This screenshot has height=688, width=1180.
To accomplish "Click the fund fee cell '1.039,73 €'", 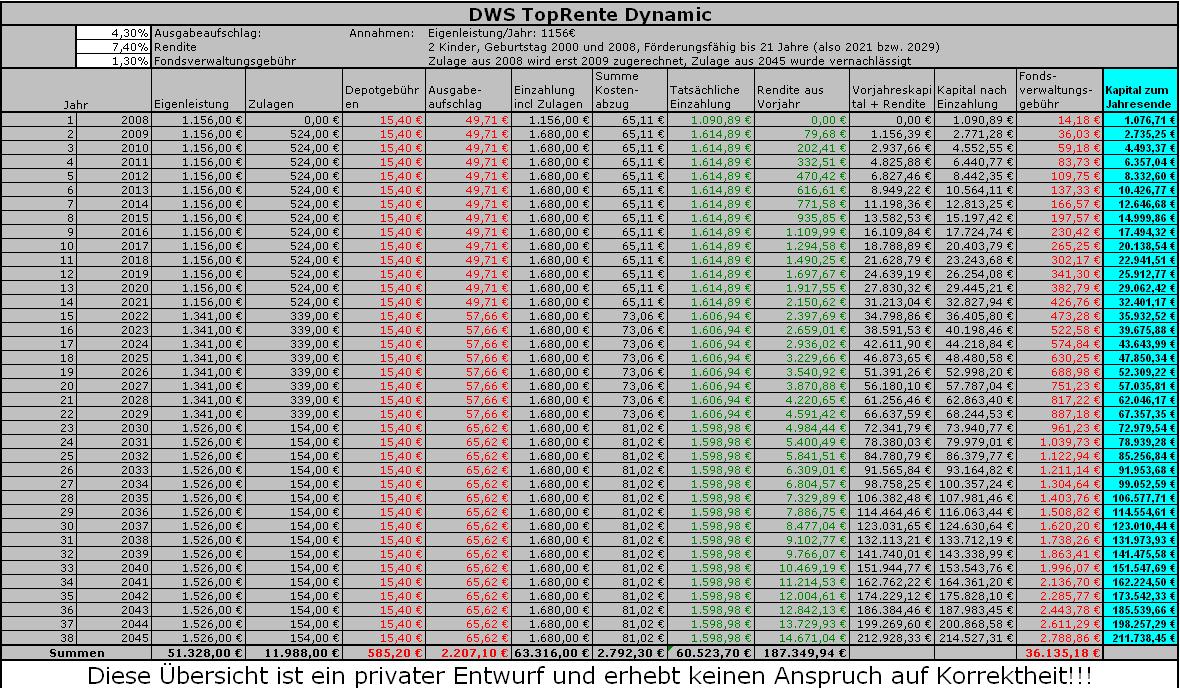I will click(x=1060, y=442).
